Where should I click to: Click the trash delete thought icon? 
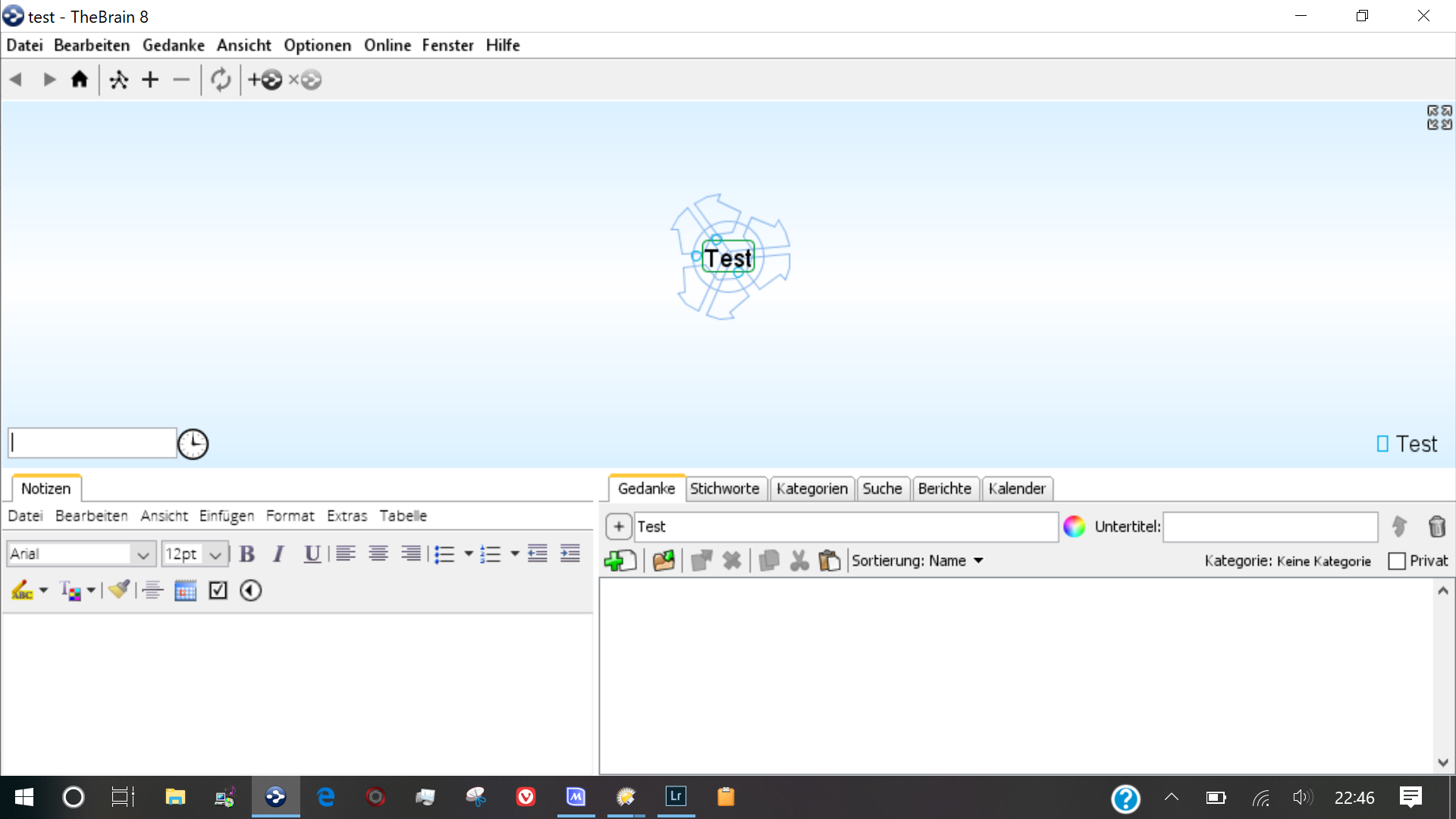click(1436, 526)
